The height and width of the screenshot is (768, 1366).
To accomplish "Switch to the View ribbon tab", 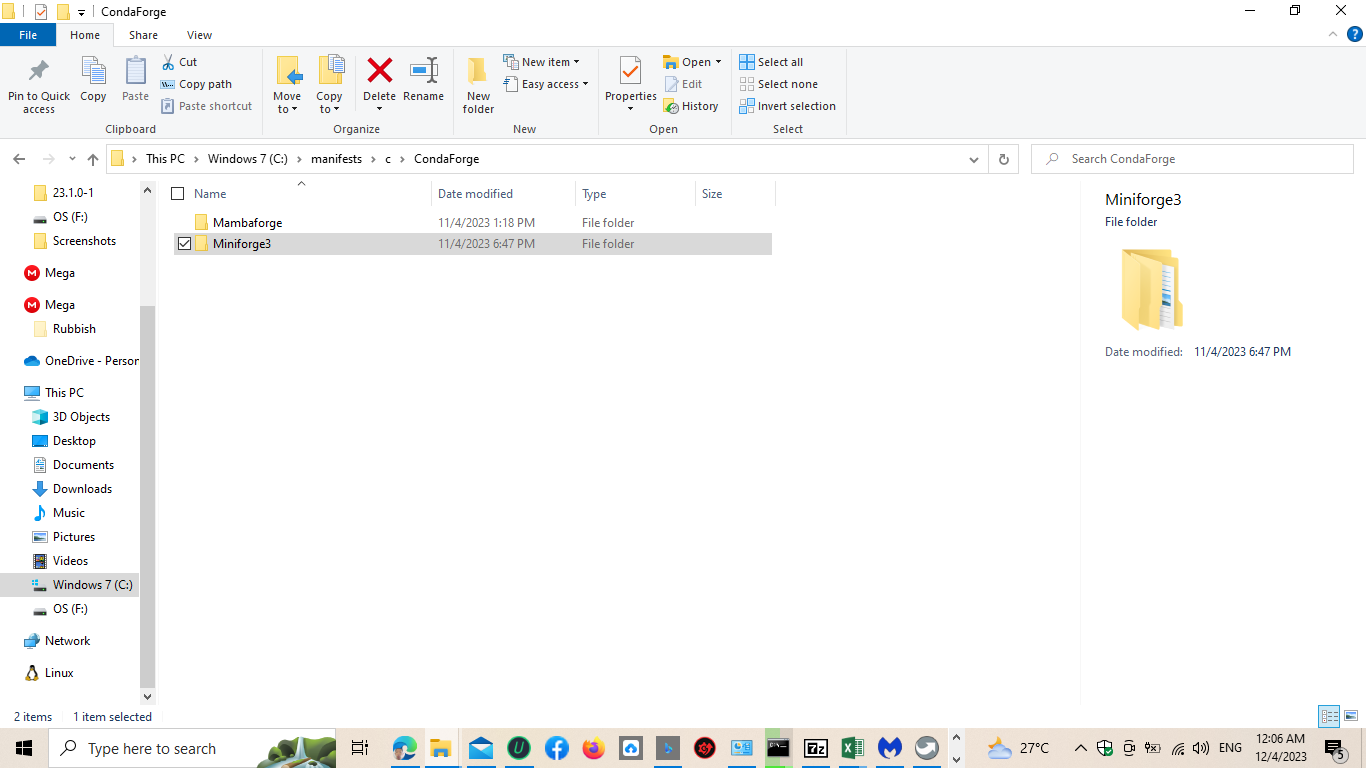I will click(x=199, y=34).
